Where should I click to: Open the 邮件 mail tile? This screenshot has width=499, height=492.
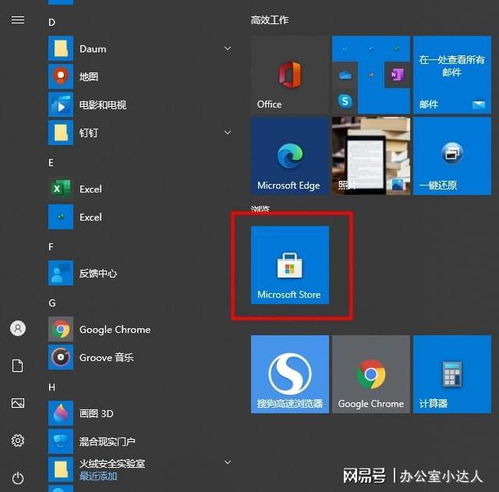[x=452, y=75]
